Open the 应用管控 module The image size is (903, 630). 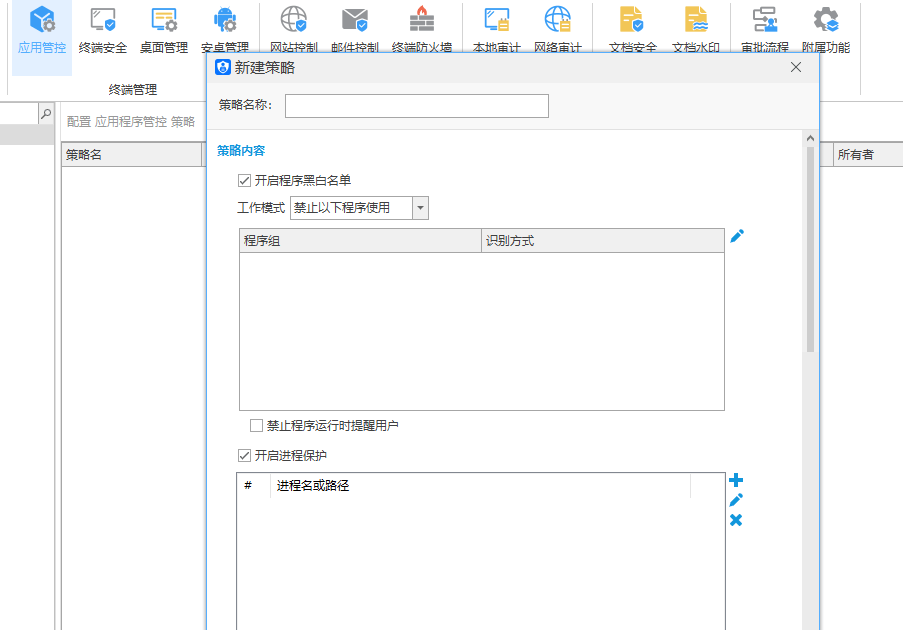click(42, 29)
